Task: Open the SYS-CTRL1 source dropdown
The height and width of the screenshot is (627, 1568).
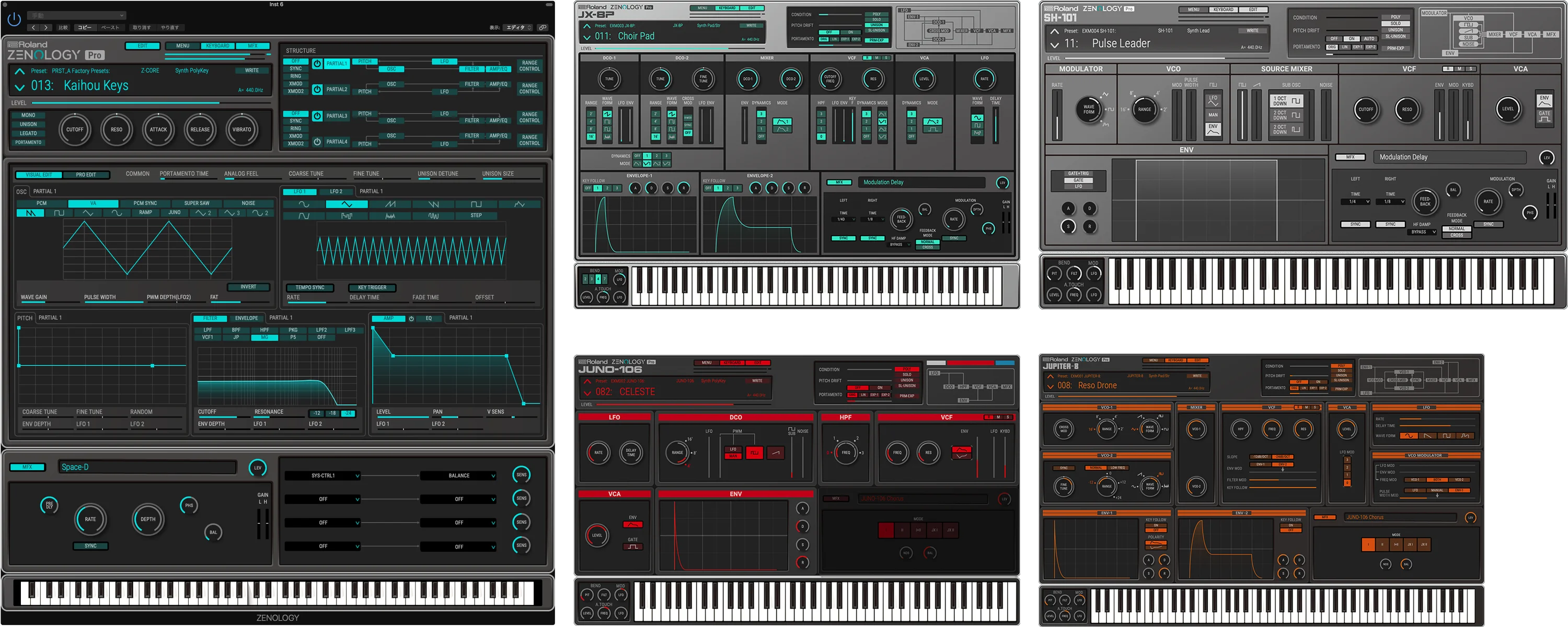Action: [322, 476]
